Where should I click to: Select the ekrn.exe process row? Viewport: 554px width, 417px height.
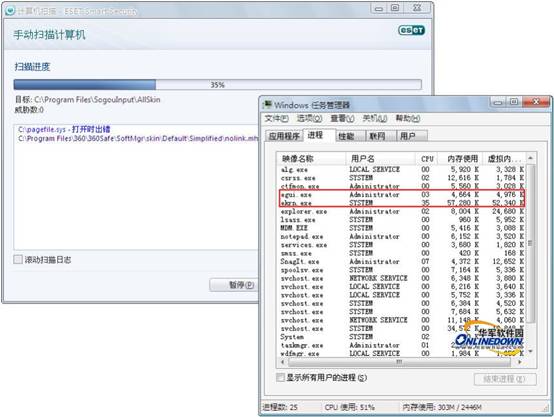pyautogui.click(x=402, y=203)
